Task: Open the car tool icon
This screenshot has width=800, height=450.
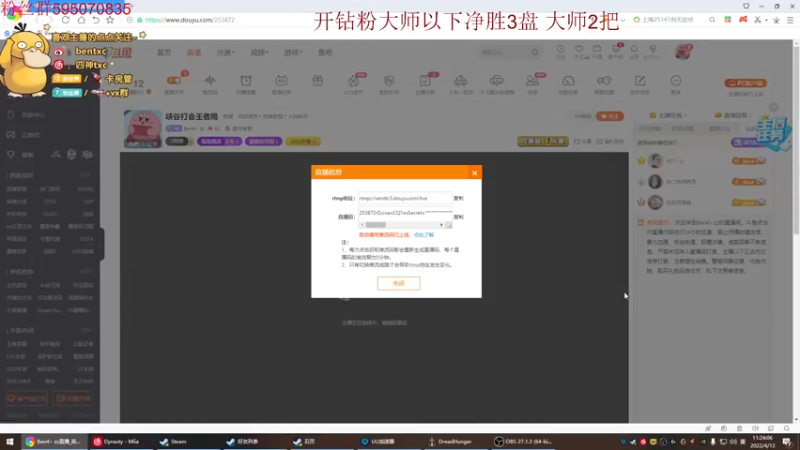Action: (461, 83)
